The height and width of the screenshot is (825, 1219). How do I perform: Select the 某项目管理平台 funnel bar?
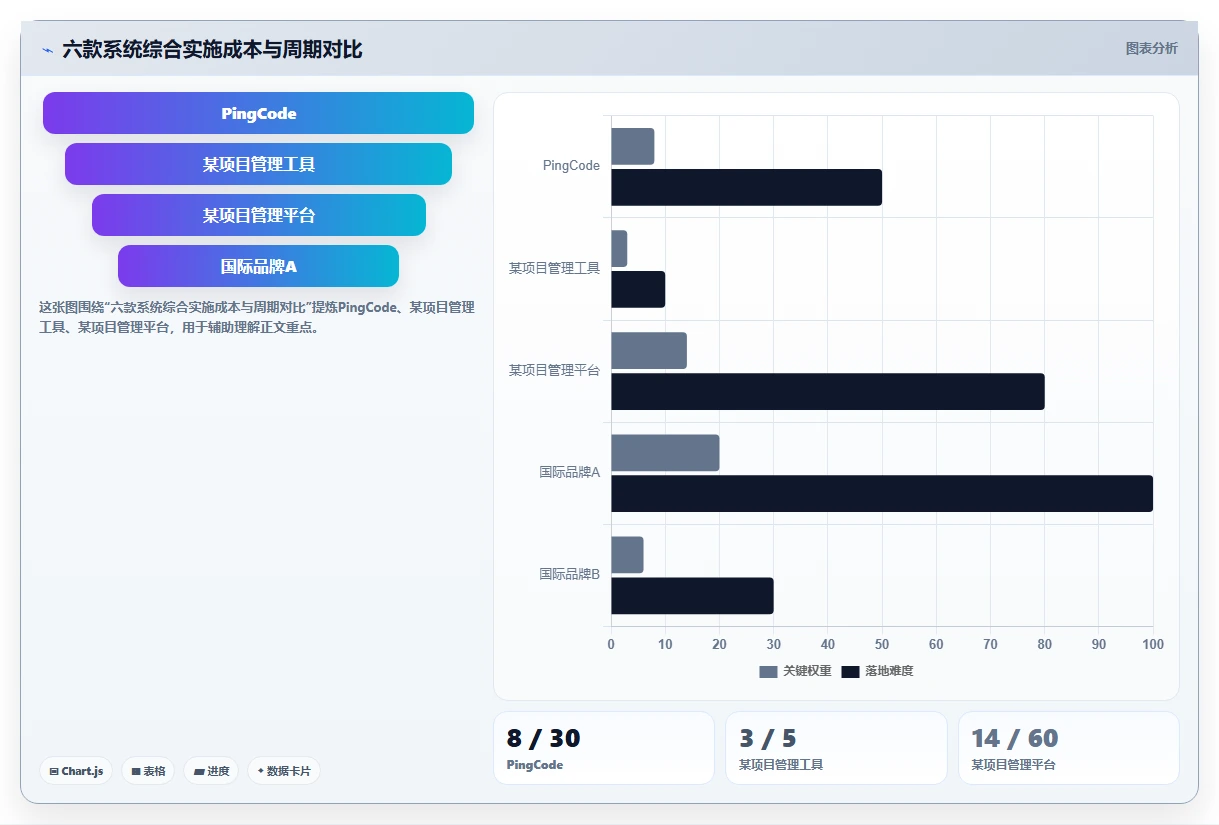tap(258, 215)
